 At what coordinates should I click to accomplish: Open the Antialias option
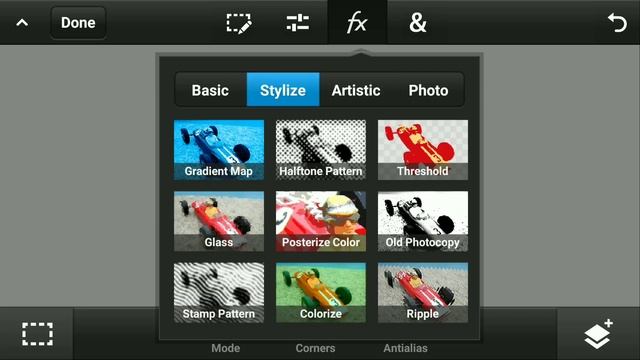(405, 348)
